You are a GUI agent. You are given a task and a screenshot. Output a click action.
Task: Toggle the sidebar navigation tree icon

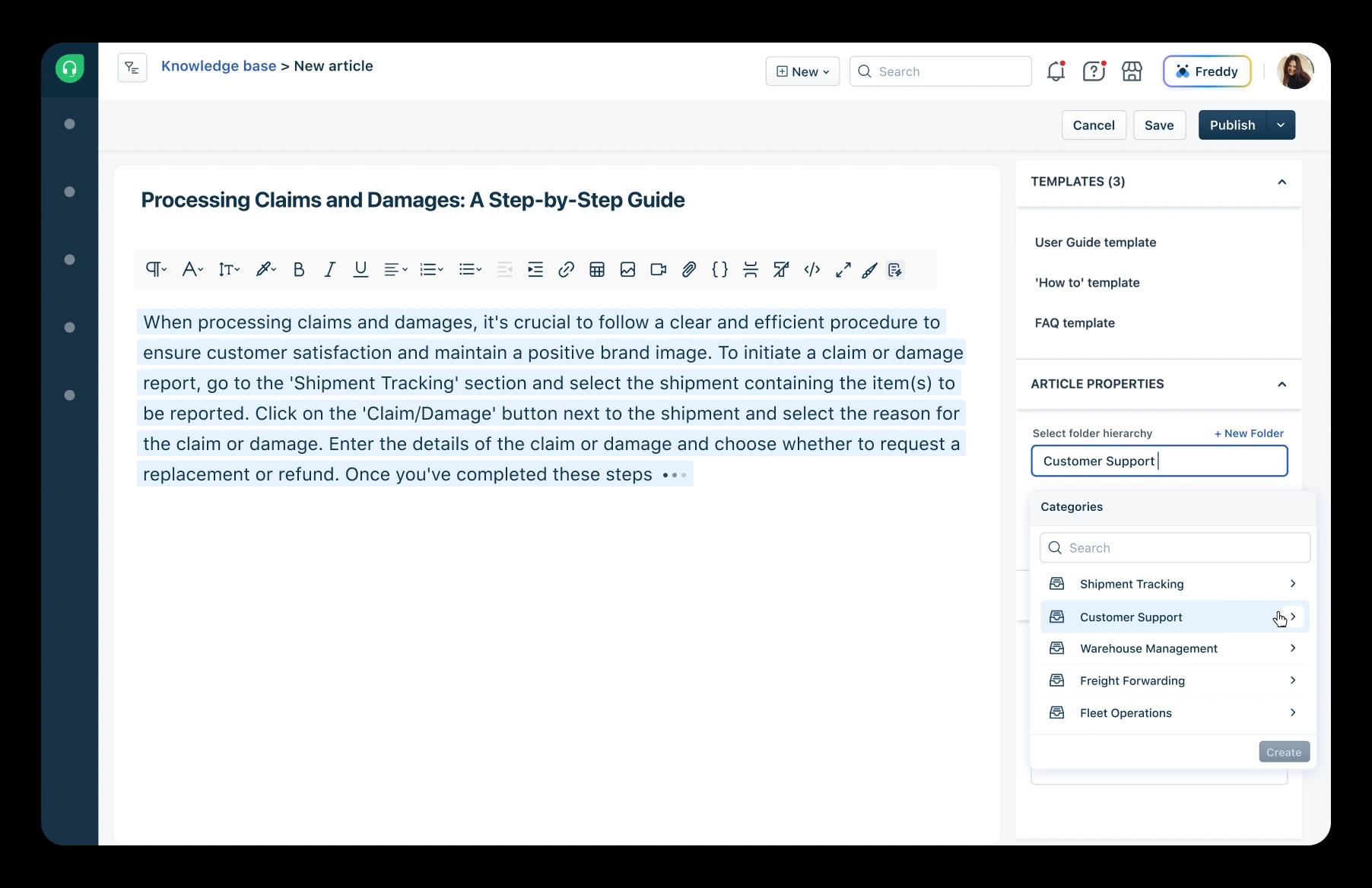132,68
